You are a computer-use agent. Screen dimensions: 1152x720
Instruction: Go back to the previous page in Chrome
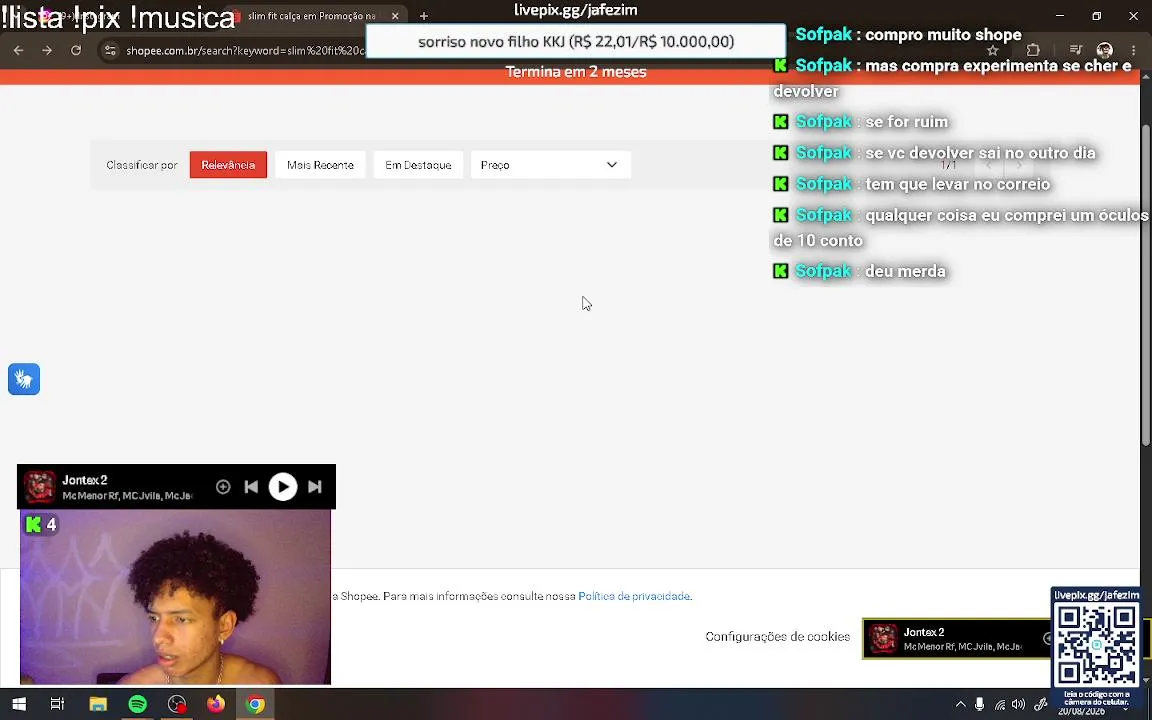[x=18, y=50]
